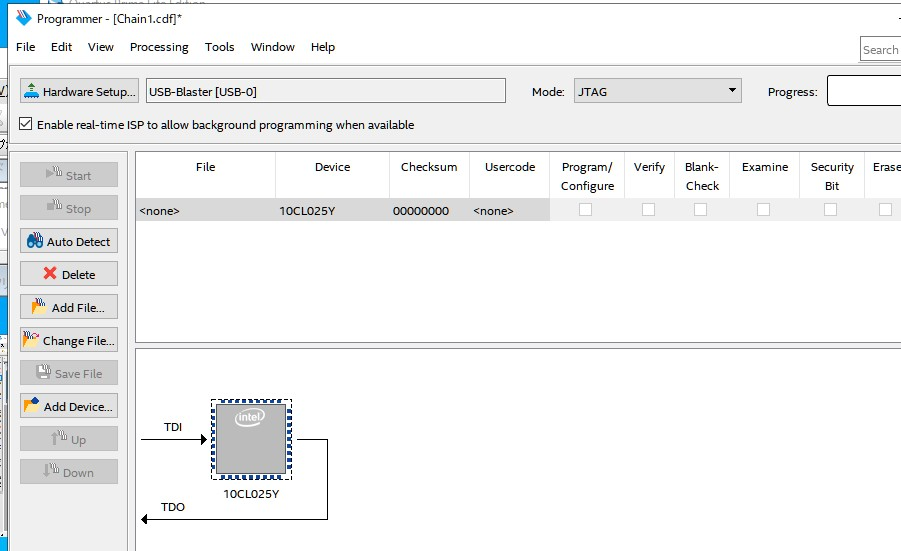Click the Add Device button

(69, 406)
